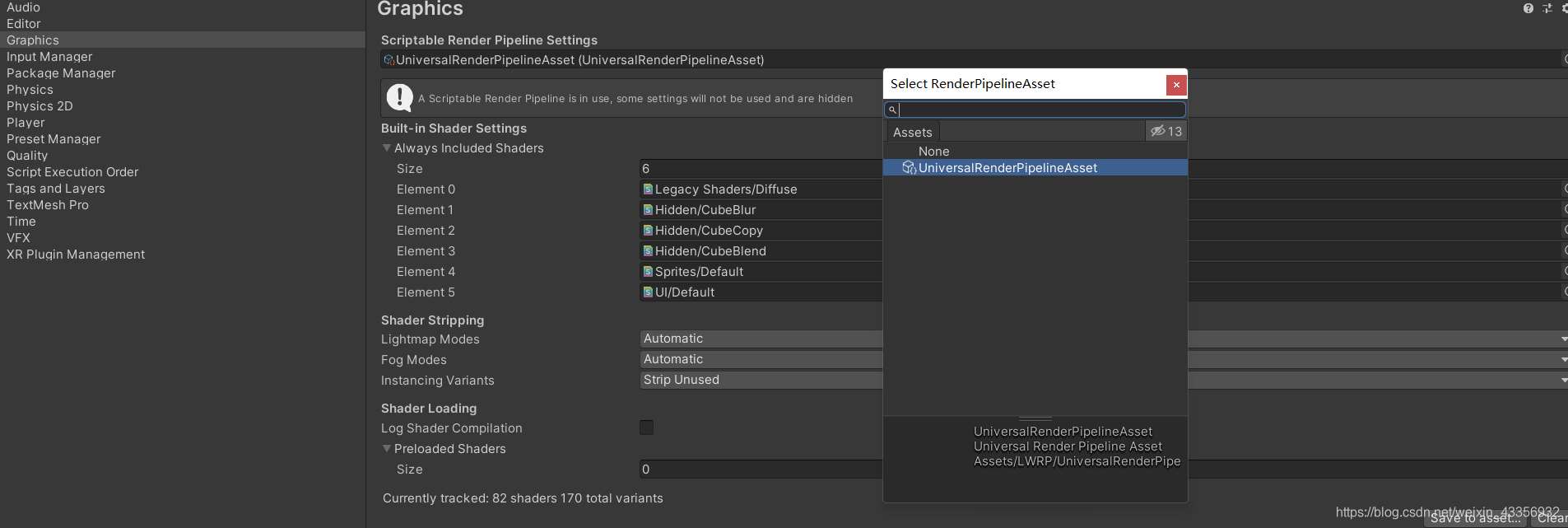Open Physics settings category

[x=183, y=90]
